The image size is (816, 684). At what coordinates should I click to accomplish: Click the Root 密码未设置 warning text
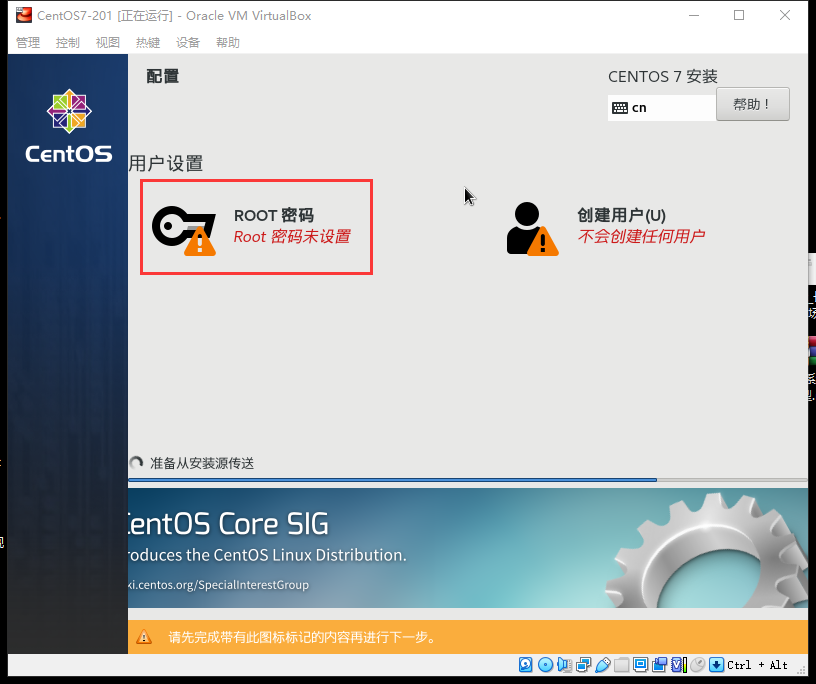(291, 236)
